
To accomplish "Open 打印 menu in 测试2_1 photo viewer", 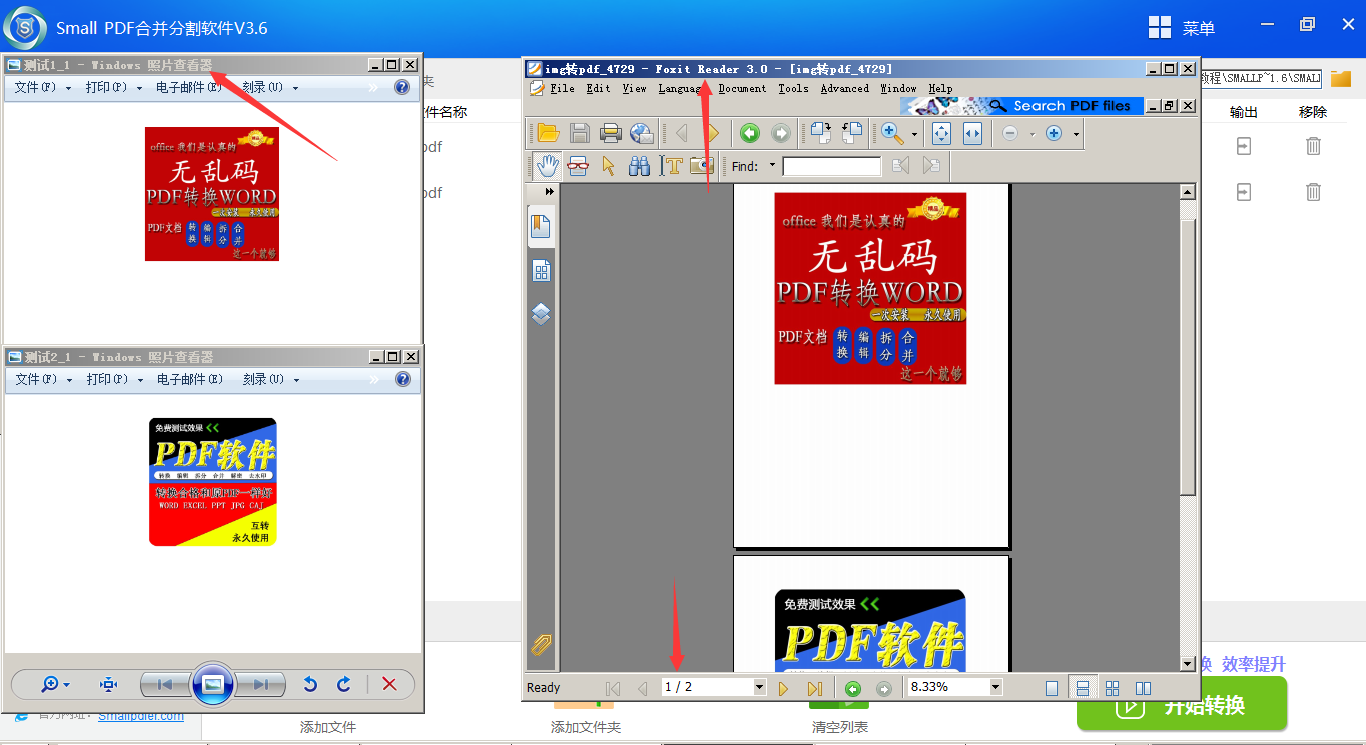I will [113, 379].
